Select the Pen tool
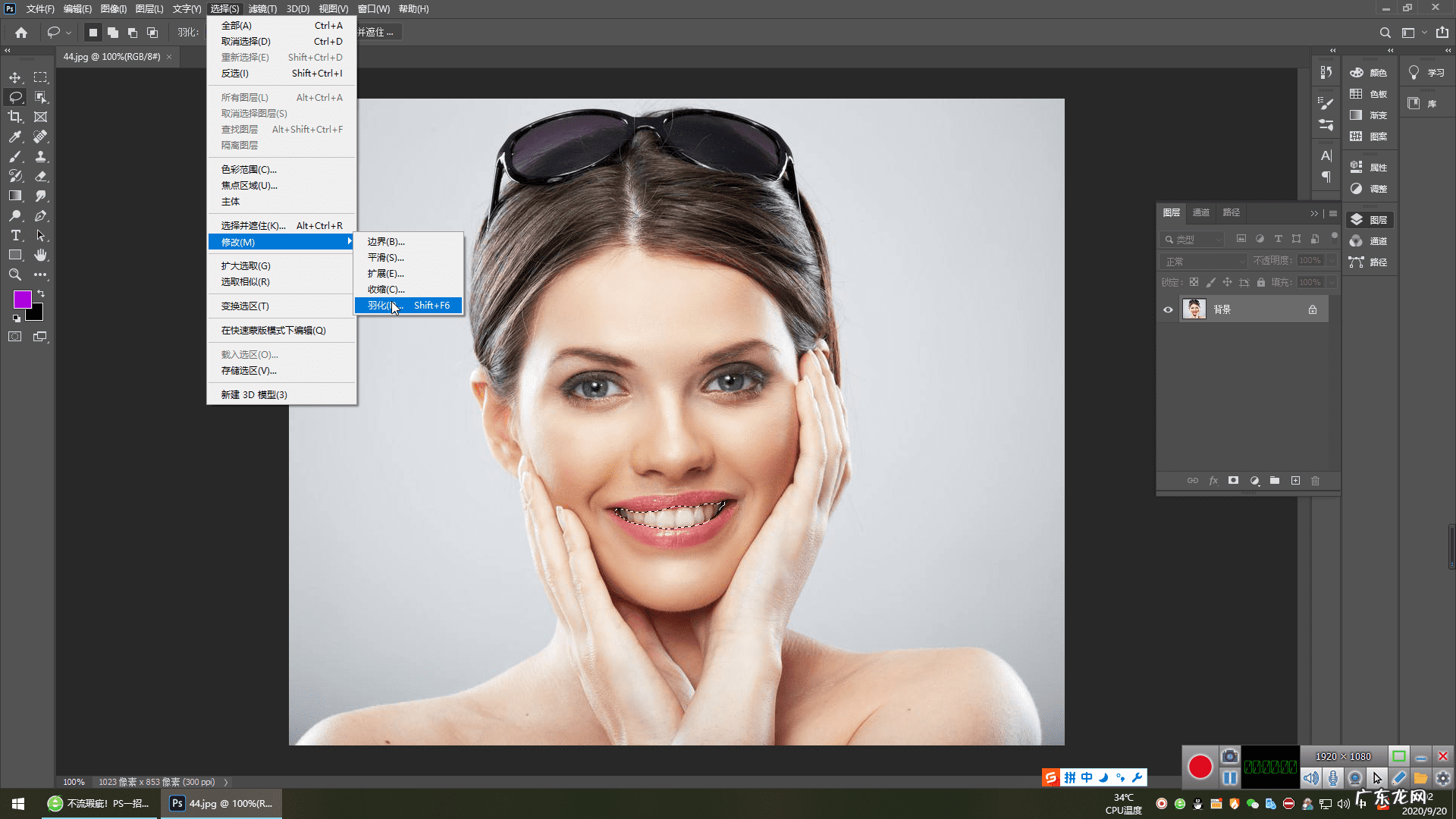Screen dimensions: 1456x819 (x=41, y=216)
